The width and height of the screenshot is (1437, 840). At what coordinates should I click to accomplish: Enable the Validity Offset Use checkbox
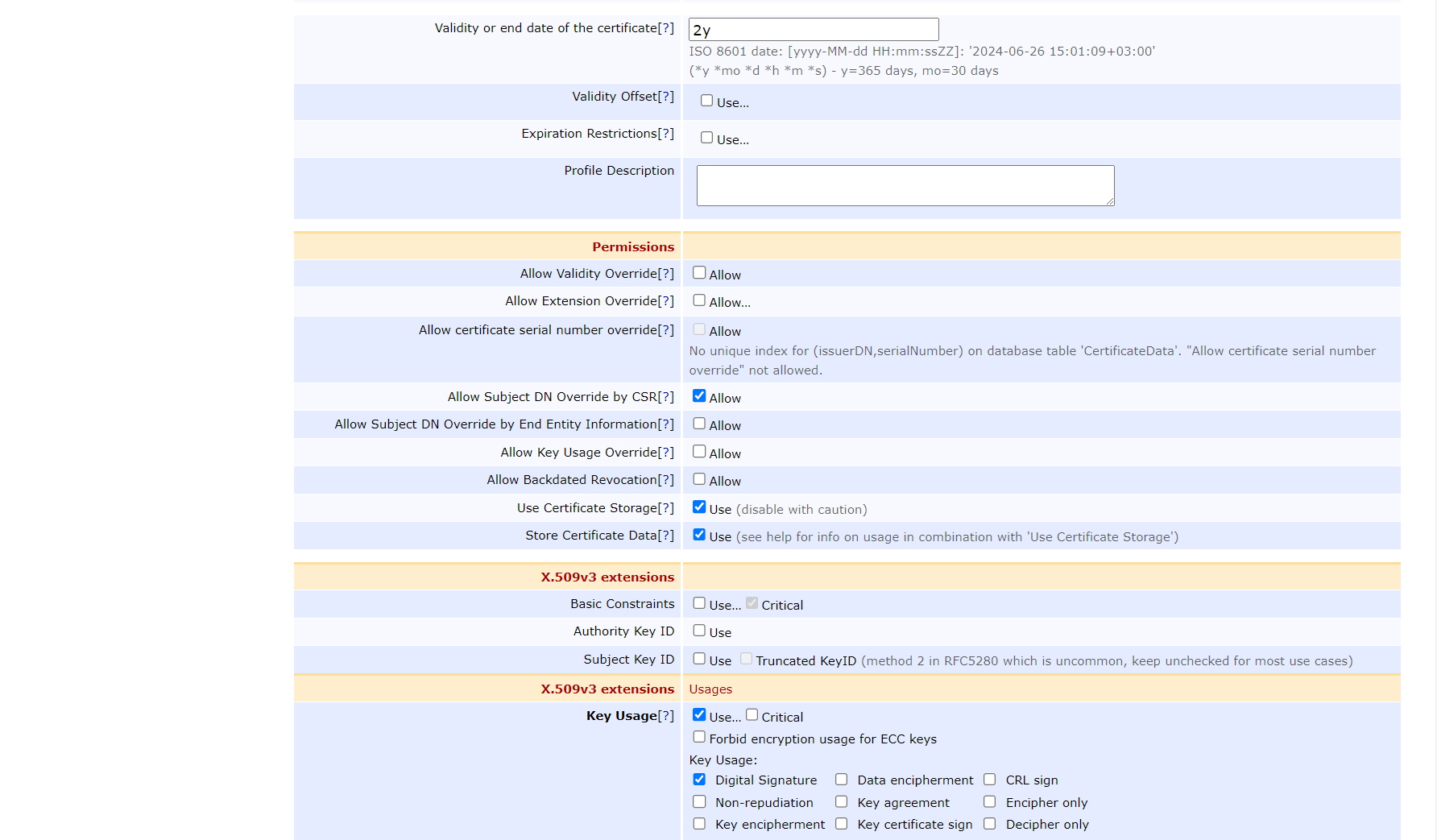(706, 101)
